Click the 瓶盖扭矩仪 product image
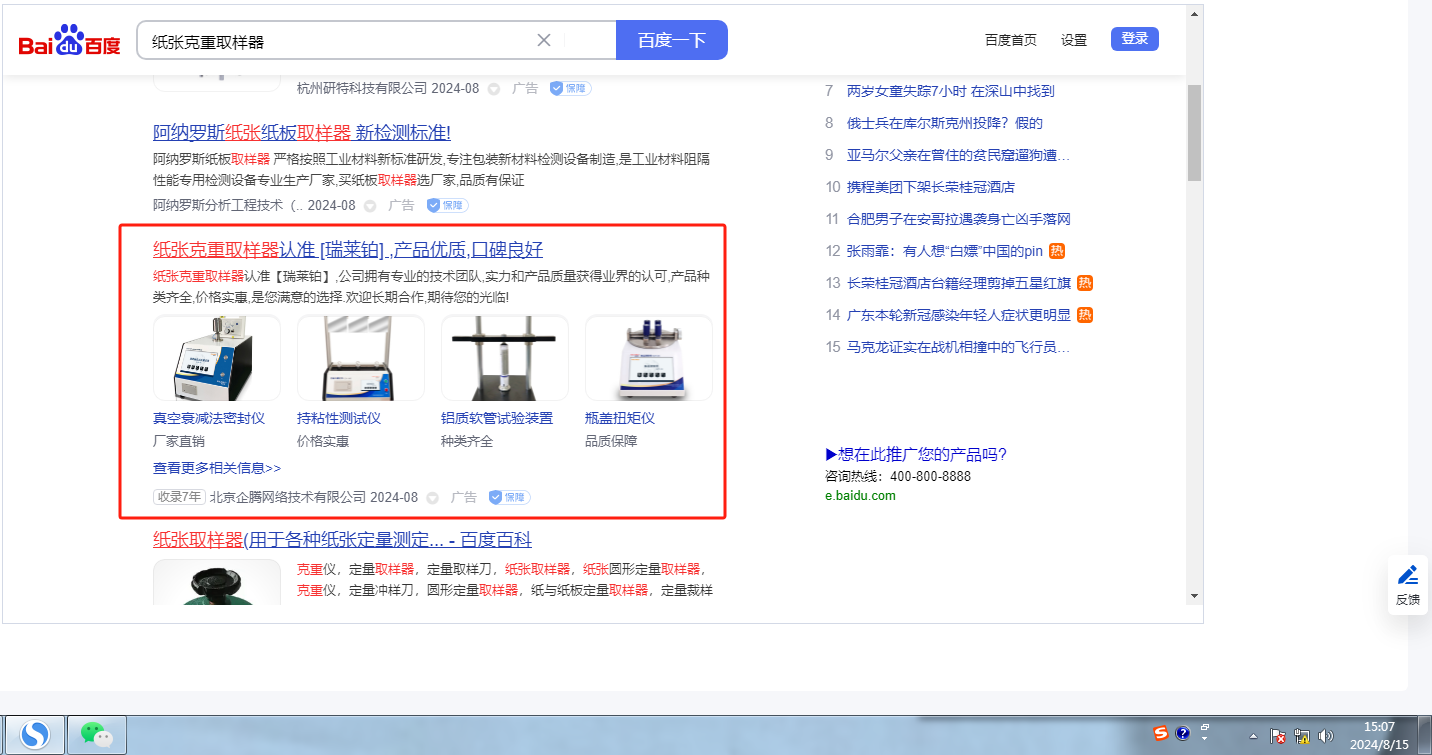This screenshot has width=1432, height=755. pyautogui.click(x=649, y=358)
